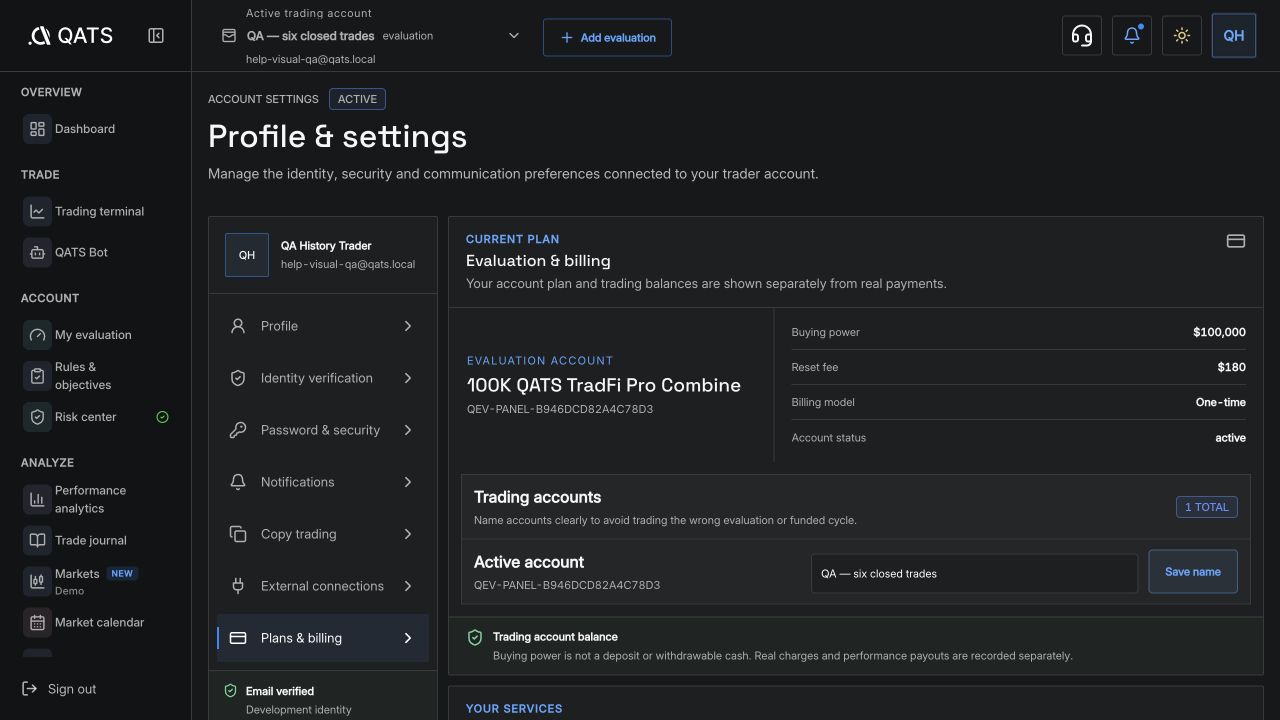Click the QATS Bot robot icon
Viewport: 1280px width, 720px height.
37,252
